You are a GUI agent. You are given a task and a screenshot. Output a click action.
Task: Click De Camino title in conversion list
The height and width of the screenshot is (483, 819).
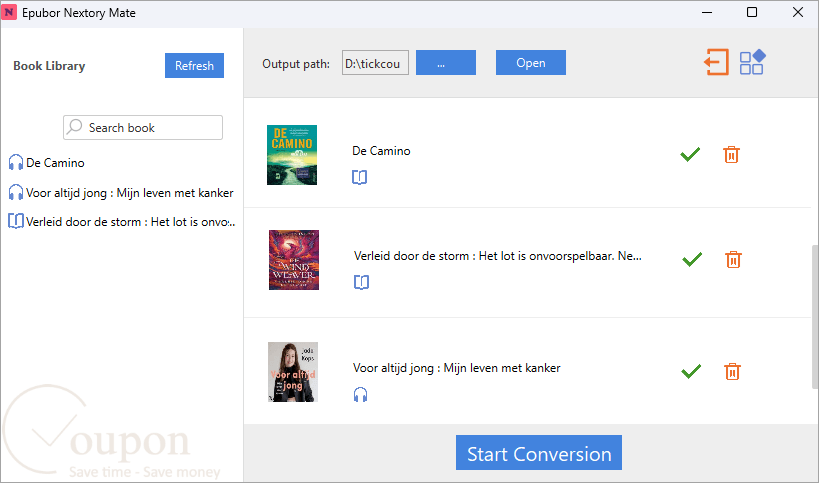coord(381,151)
